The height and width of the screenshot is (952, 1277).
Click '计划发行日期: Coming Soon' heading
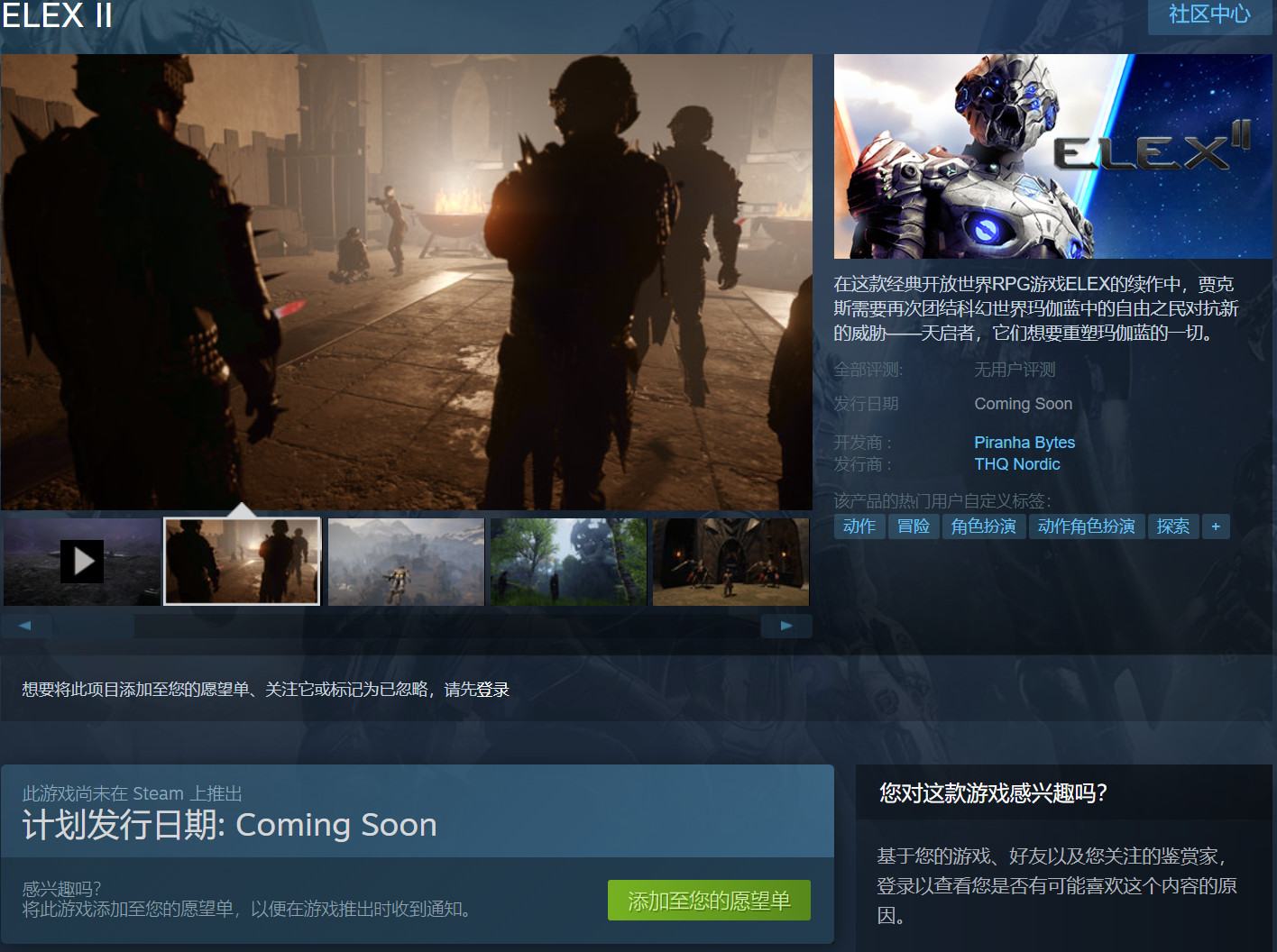[x=230, y=825]
